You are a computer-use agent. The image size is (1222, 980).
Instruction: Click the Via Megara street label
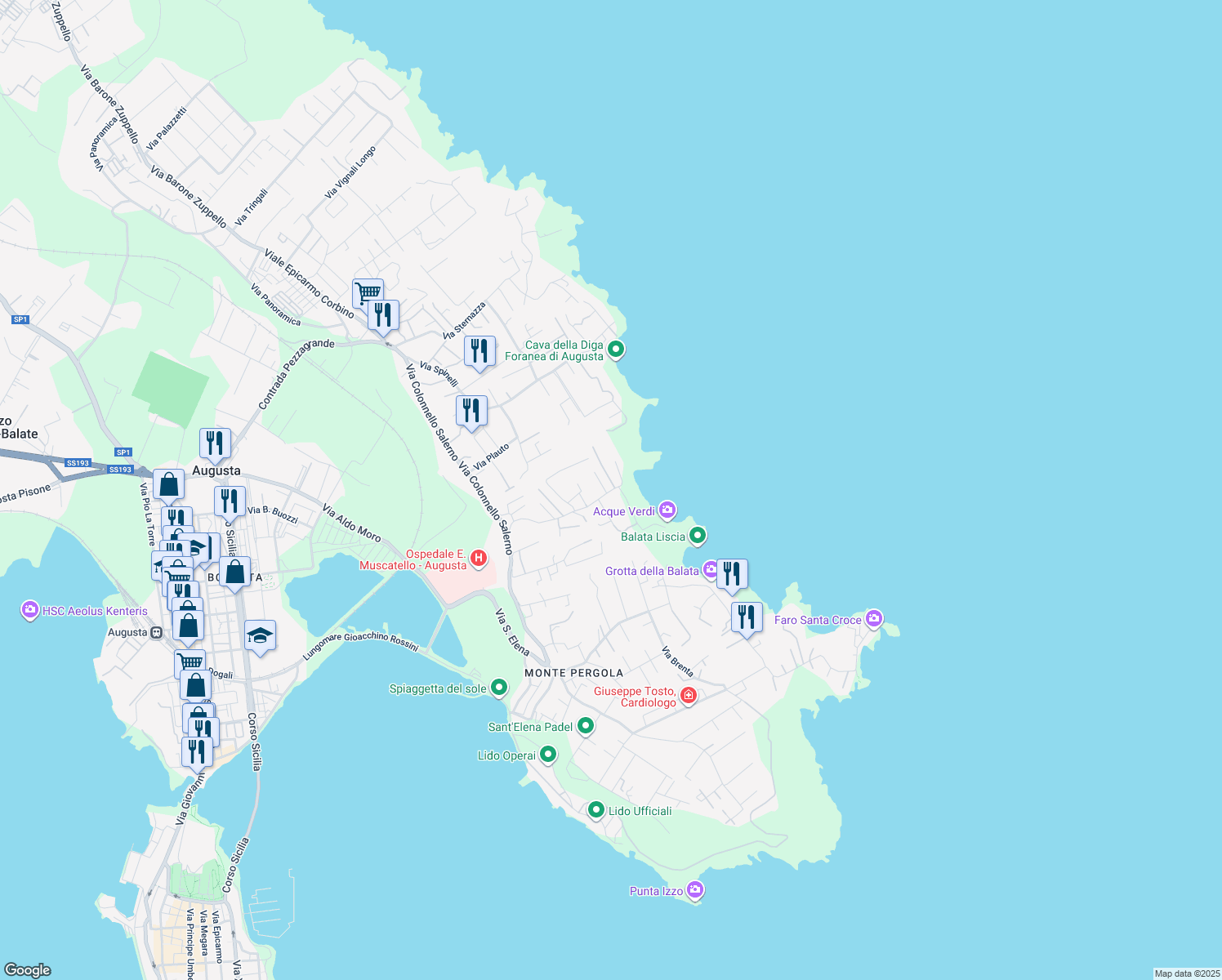click(204, 932)
